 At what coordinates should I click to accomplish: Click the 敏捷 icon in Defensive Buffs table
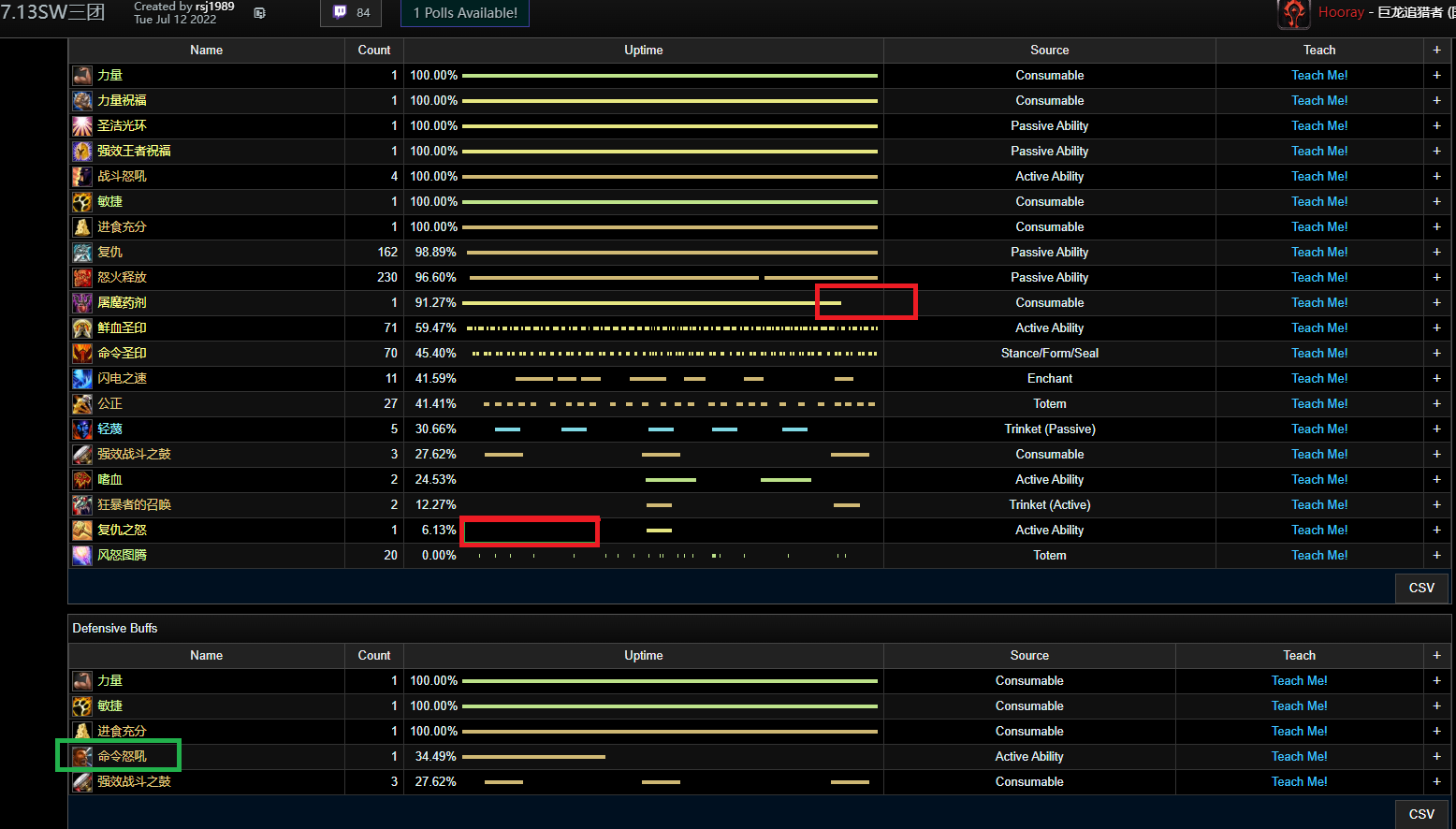[x=82, y=705]
